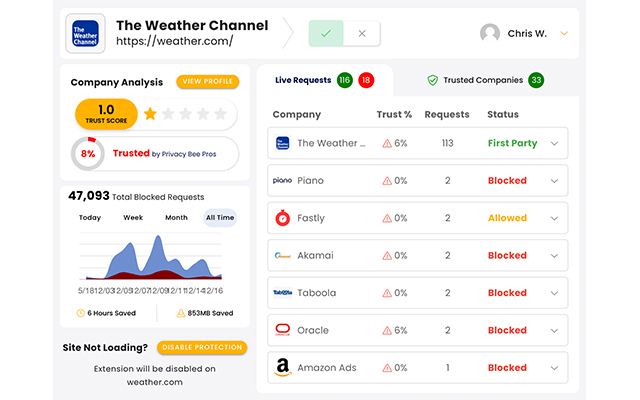Click The Weather Channel row logo
This screenshot has width=640, height=400.
[282, 143]
